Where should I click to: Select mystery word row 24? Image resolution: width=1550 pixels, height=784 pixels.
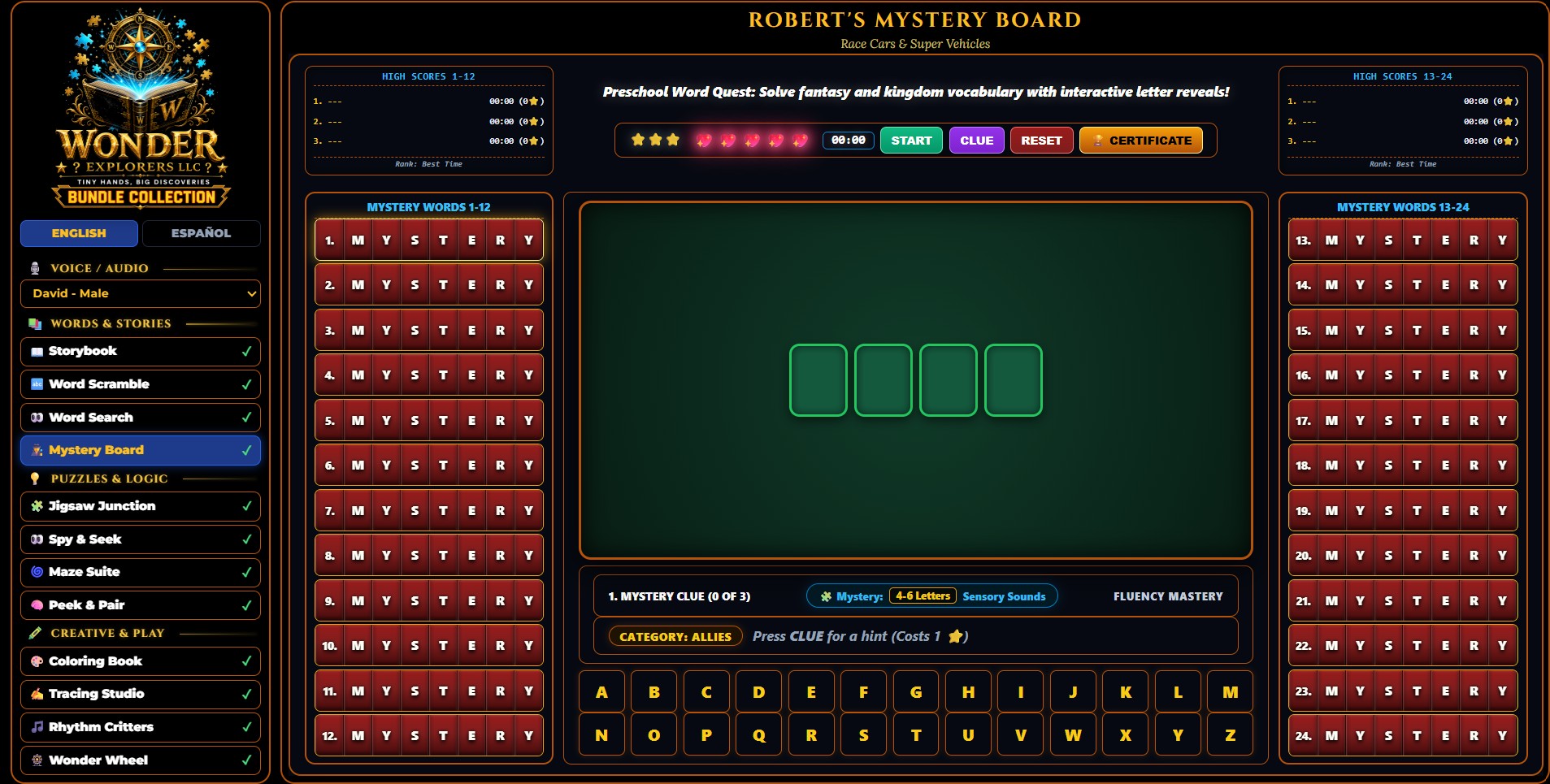tap(1403, 736)
